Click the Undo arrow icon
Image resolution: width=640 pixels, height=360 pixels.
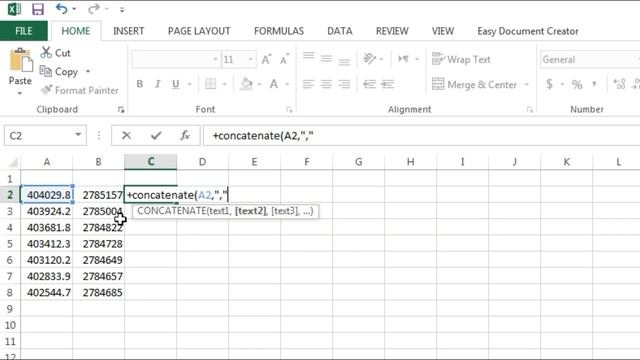[x=61, y=9]
